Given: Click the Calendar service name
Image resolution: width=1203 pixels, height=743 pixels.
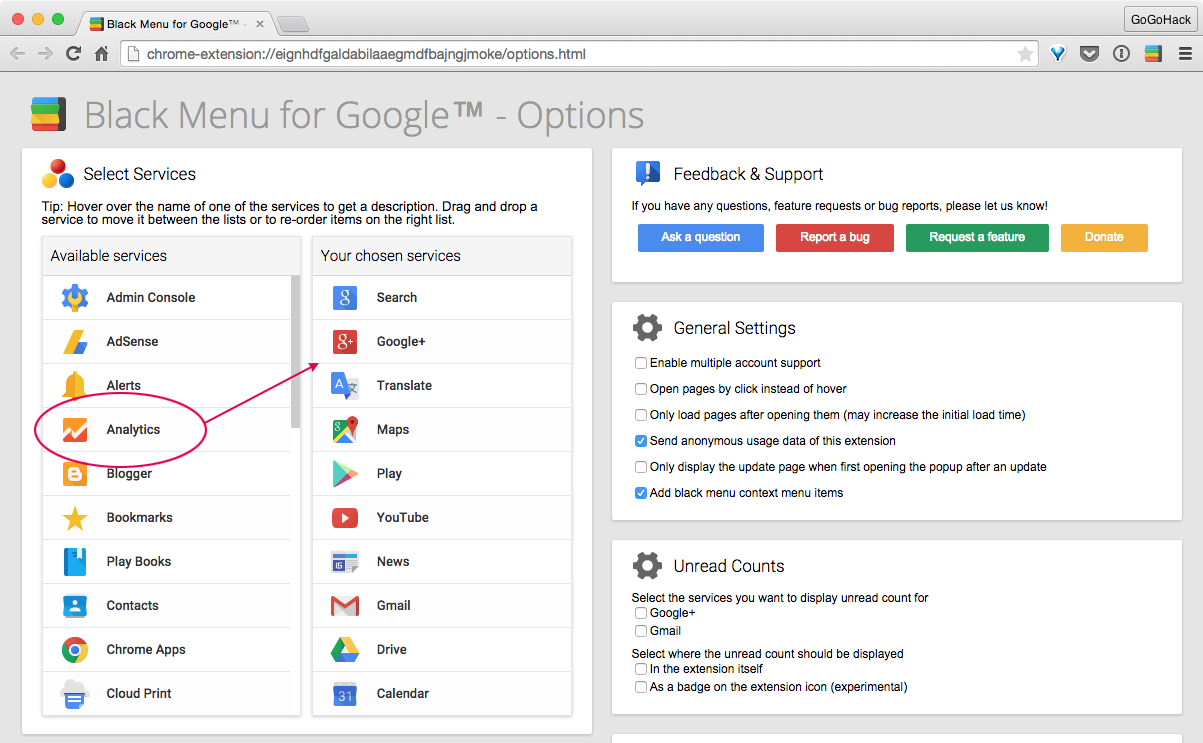Looking at the screenshot, I should 403,694.
